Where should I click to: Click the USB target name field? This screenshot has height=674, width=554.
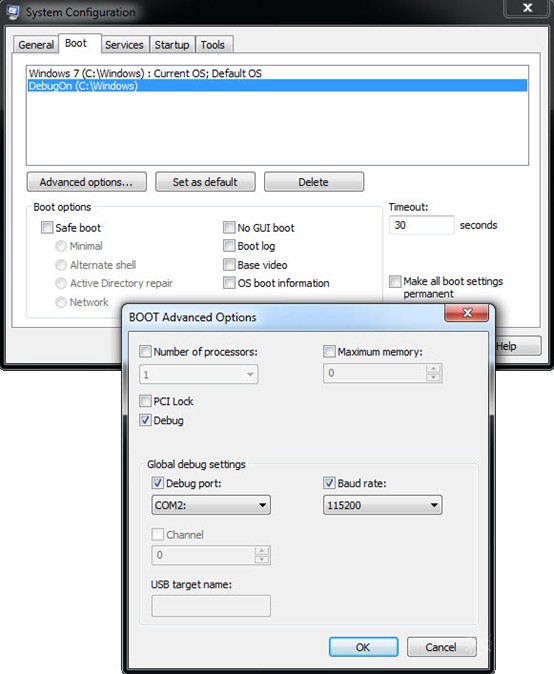211,606
